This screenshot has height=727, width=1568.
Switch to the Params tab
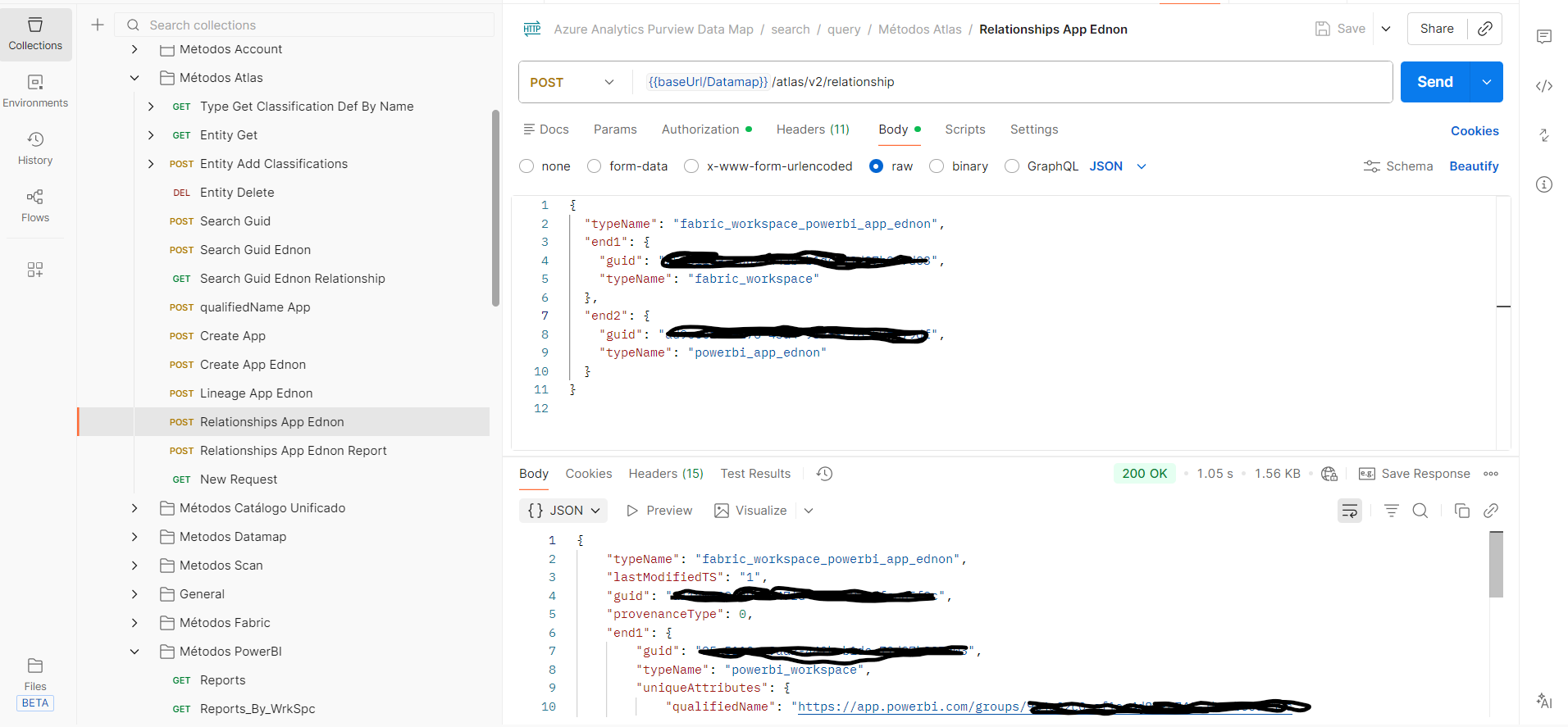pyautogui.click(x=615, y=129)
